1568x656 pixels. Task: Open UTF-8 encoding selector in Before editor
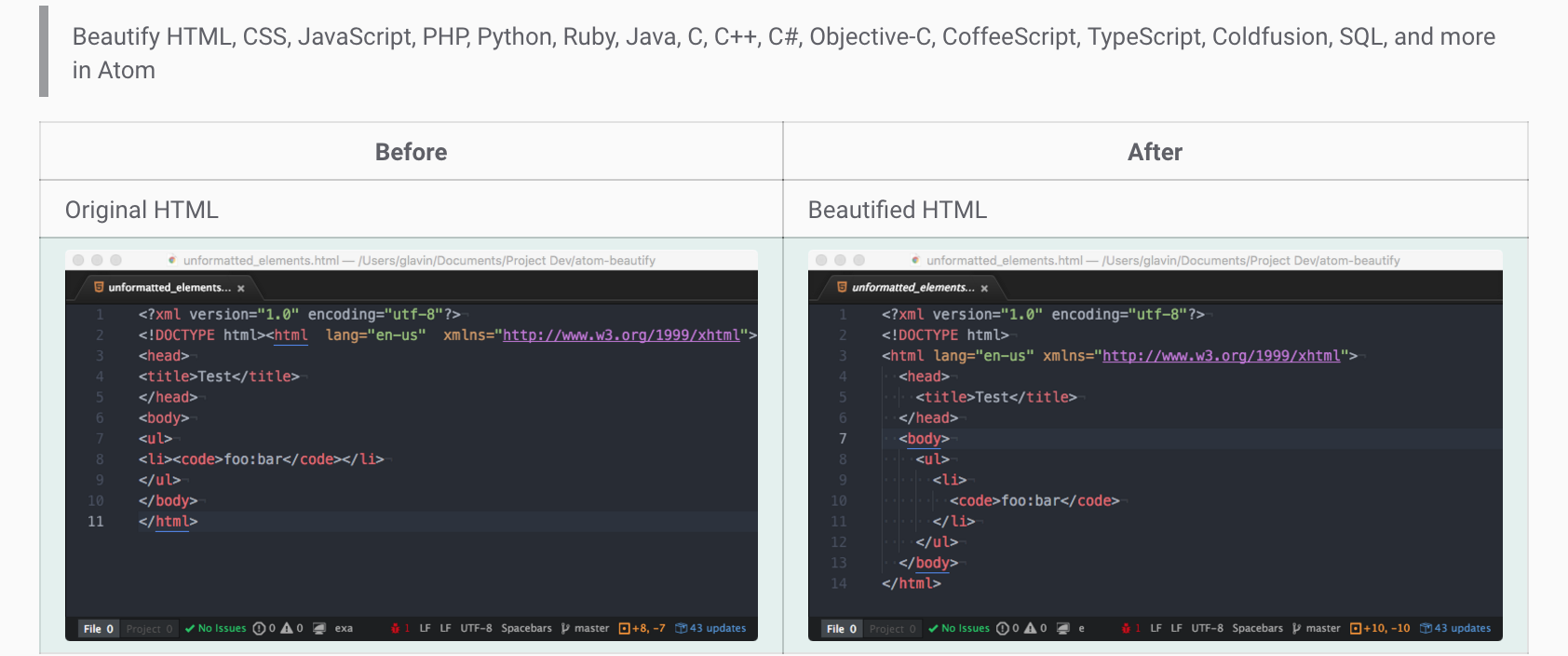[476, 628]
